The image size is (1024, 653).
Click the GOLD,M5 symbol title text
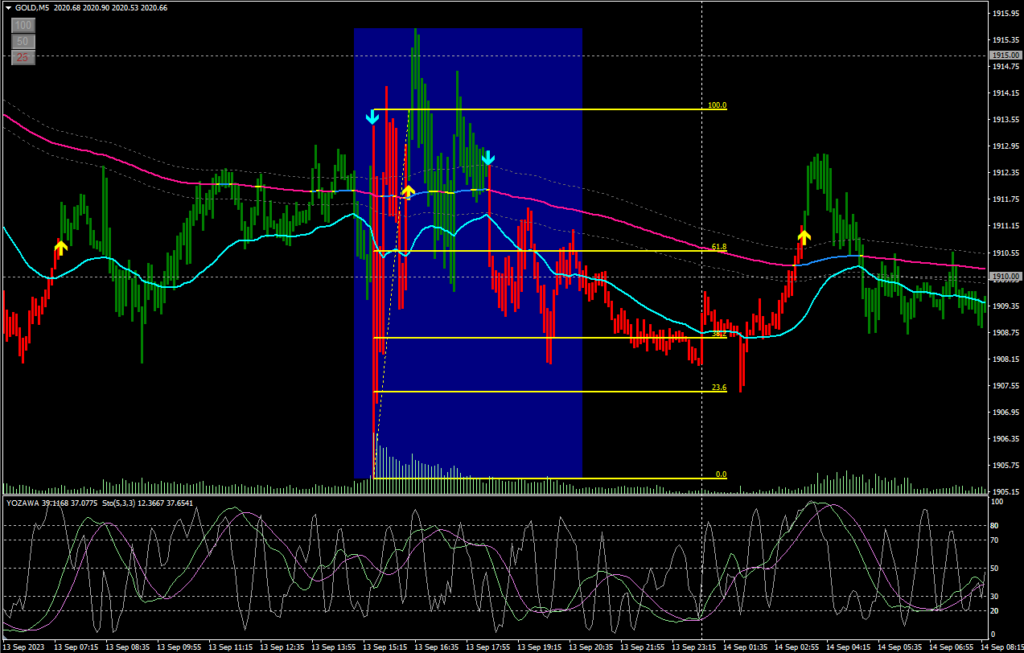36,8
